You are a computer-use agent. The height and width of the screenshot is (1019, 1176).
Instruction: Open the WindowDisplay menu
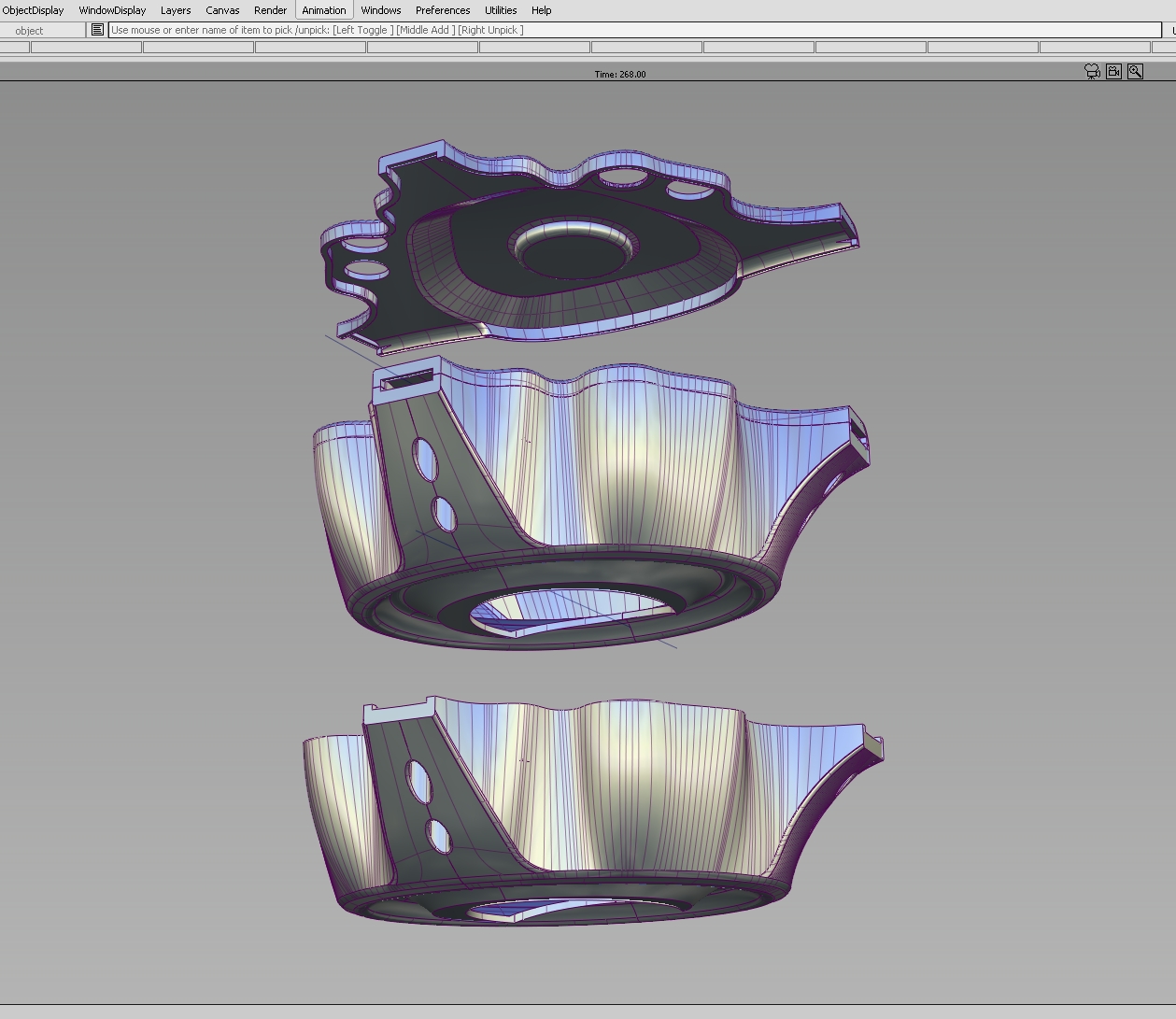(112, 10)
